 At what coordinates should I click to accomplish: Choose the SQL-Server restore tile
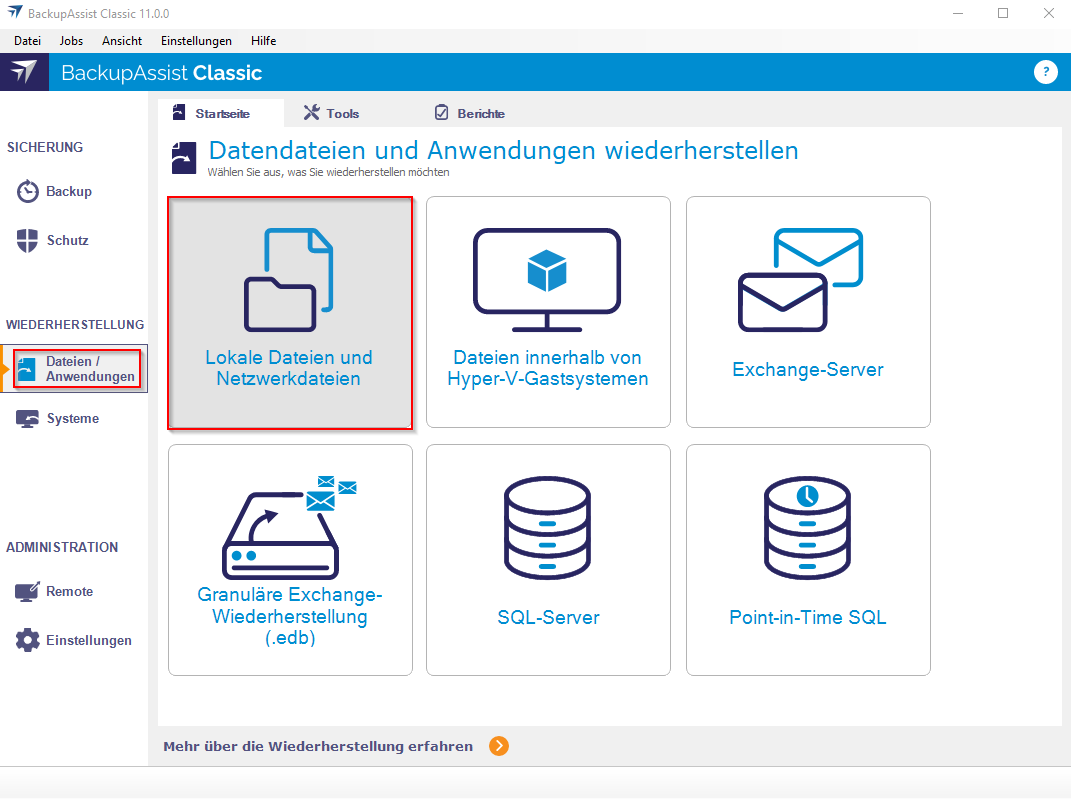pos(548,560)
